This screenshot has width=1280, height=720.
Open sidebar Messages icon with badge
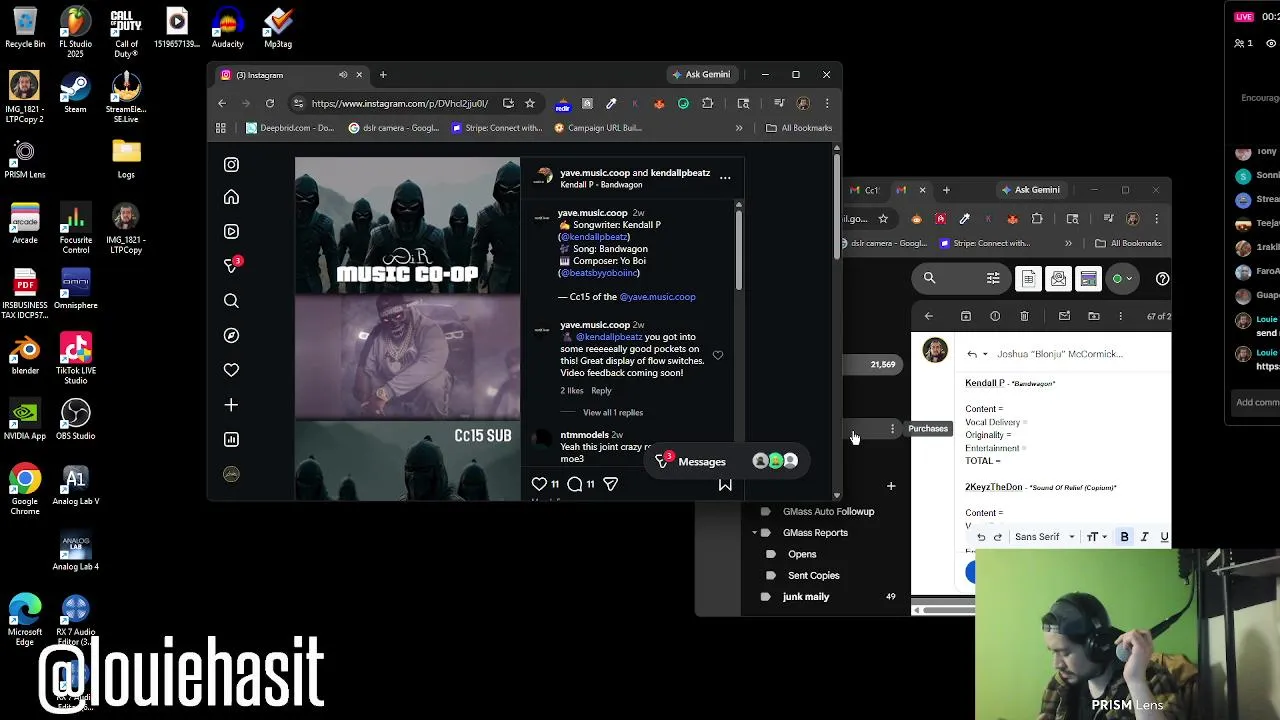tap(231, 266)
